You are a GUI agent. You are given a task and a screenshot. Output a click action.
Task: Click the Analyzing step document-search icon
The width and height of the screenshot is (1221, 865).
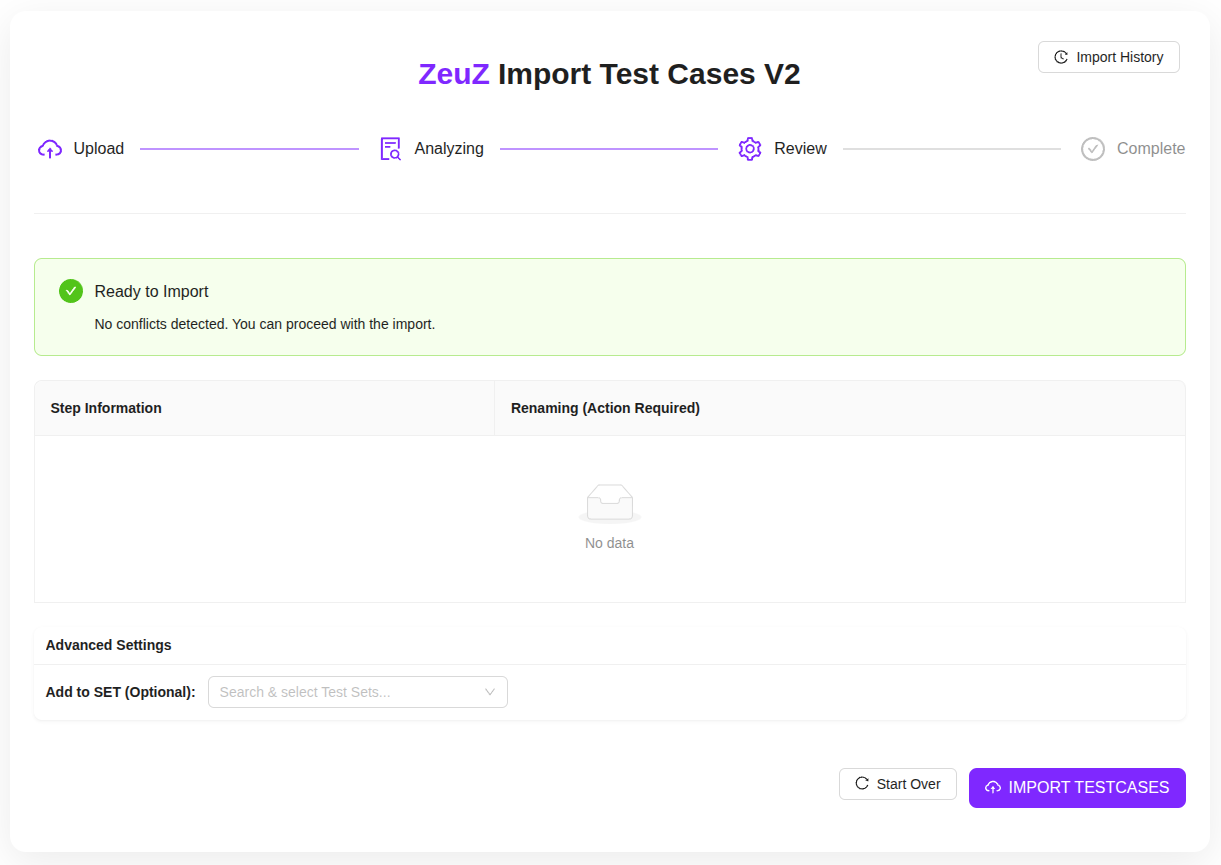tap(390, 149)
